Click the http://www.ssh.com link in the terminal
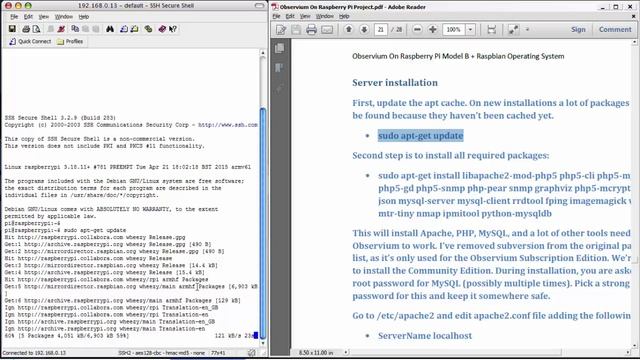The width and height of the screenshot is (640, 360). click(x=228, y=125)
